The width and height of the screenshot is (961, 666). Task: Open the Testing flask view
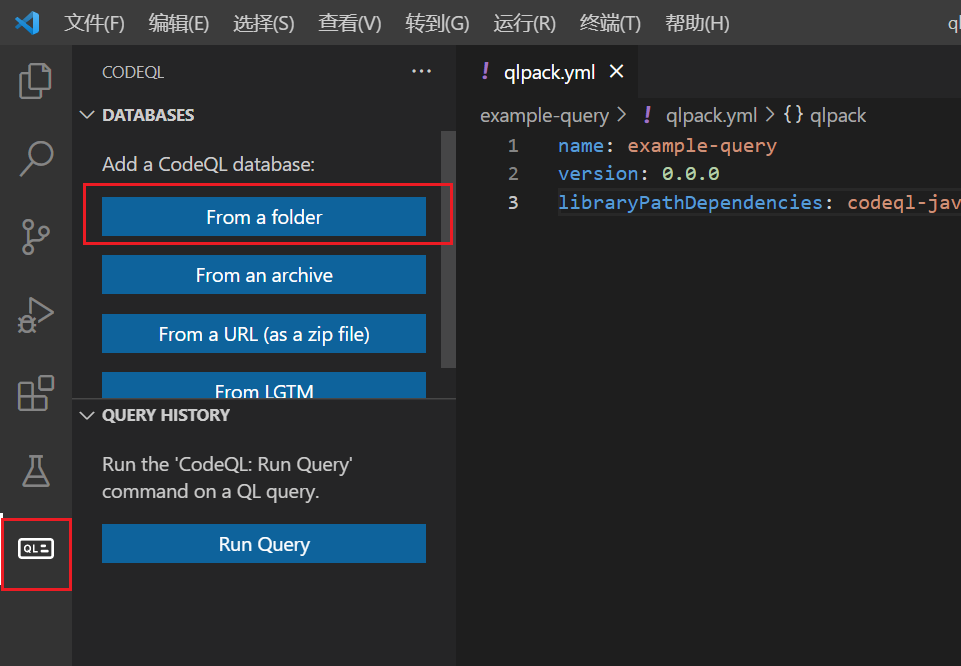pyautogui.click(x=36, y=471)
